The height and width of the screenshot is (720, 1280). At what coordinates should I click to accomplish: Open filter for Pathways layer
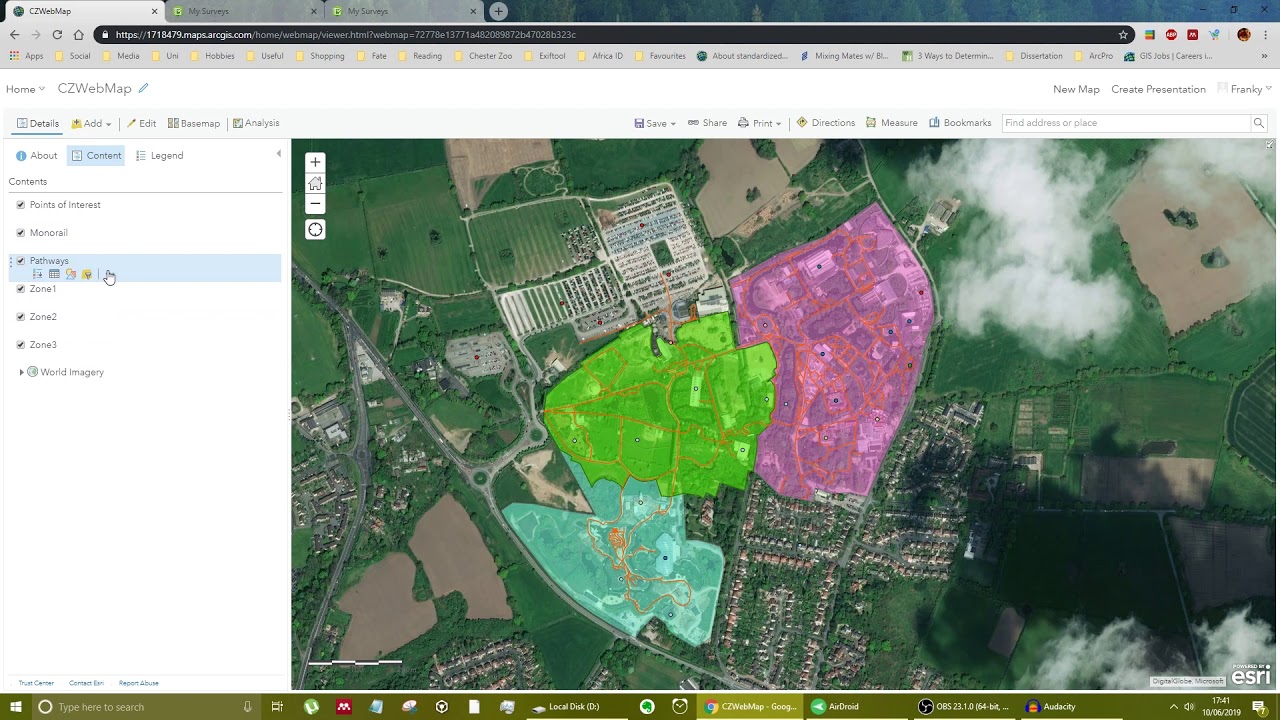(x=87, y=274)
